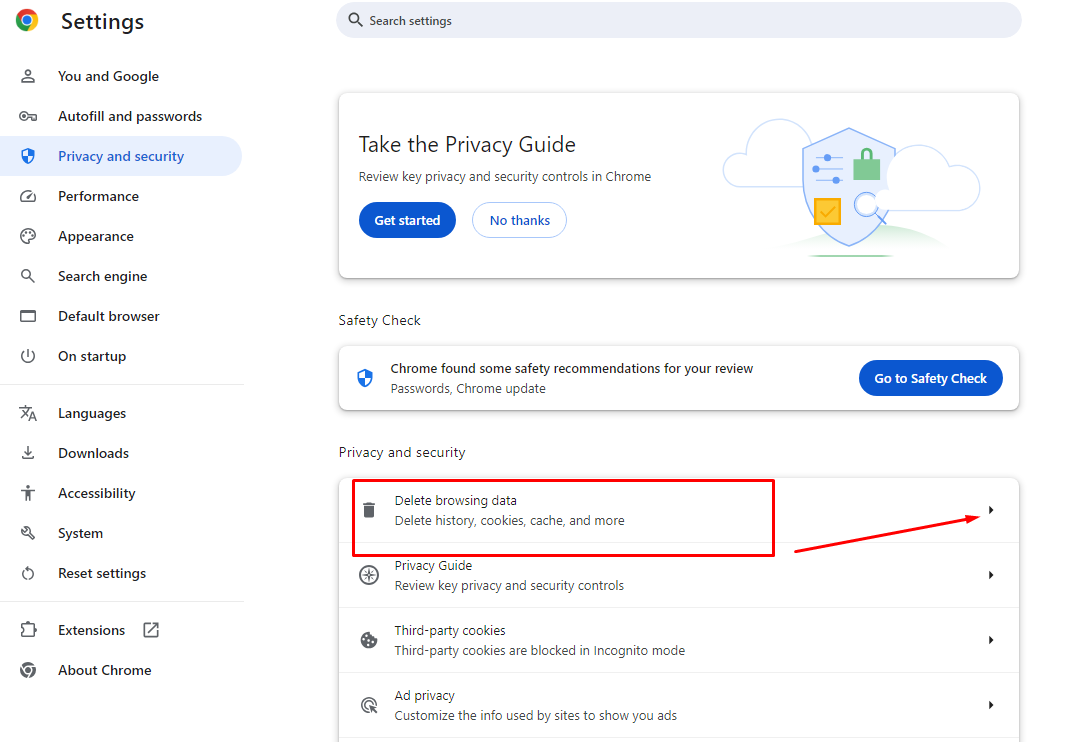The height and width of the screenshot is (742, 1085).
Task: Click Go to Safety Check button
Action: 931,378
